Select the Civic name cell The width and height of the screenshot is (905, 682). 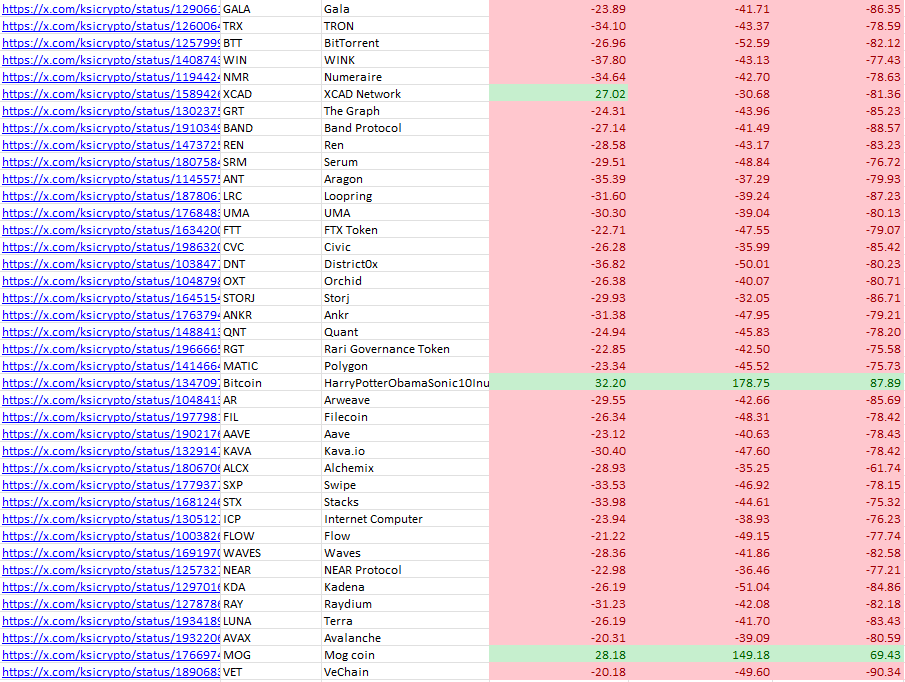click(405, 247)
